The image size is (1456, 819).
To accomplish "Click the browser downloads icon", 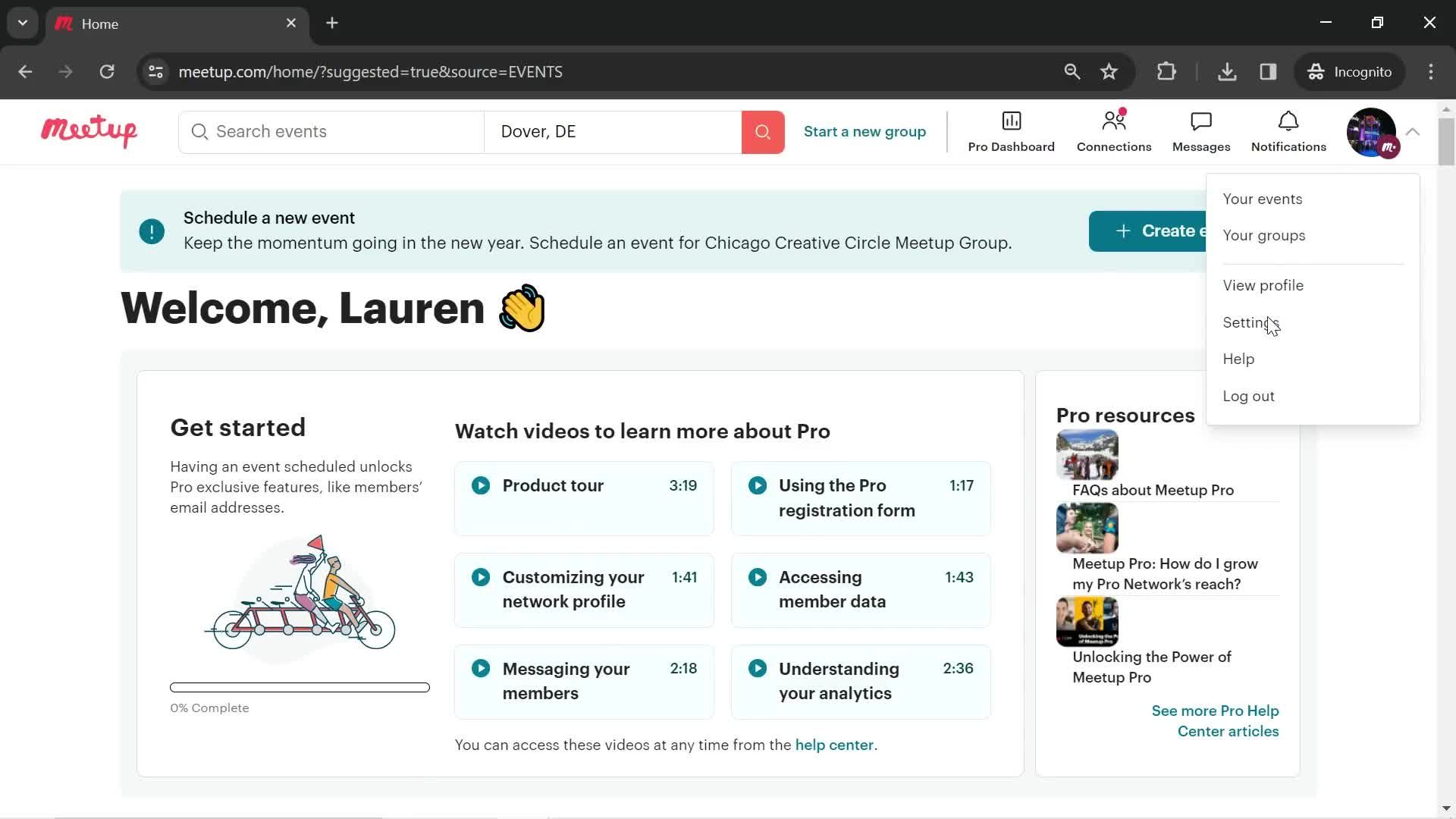I will (1228, 72).
